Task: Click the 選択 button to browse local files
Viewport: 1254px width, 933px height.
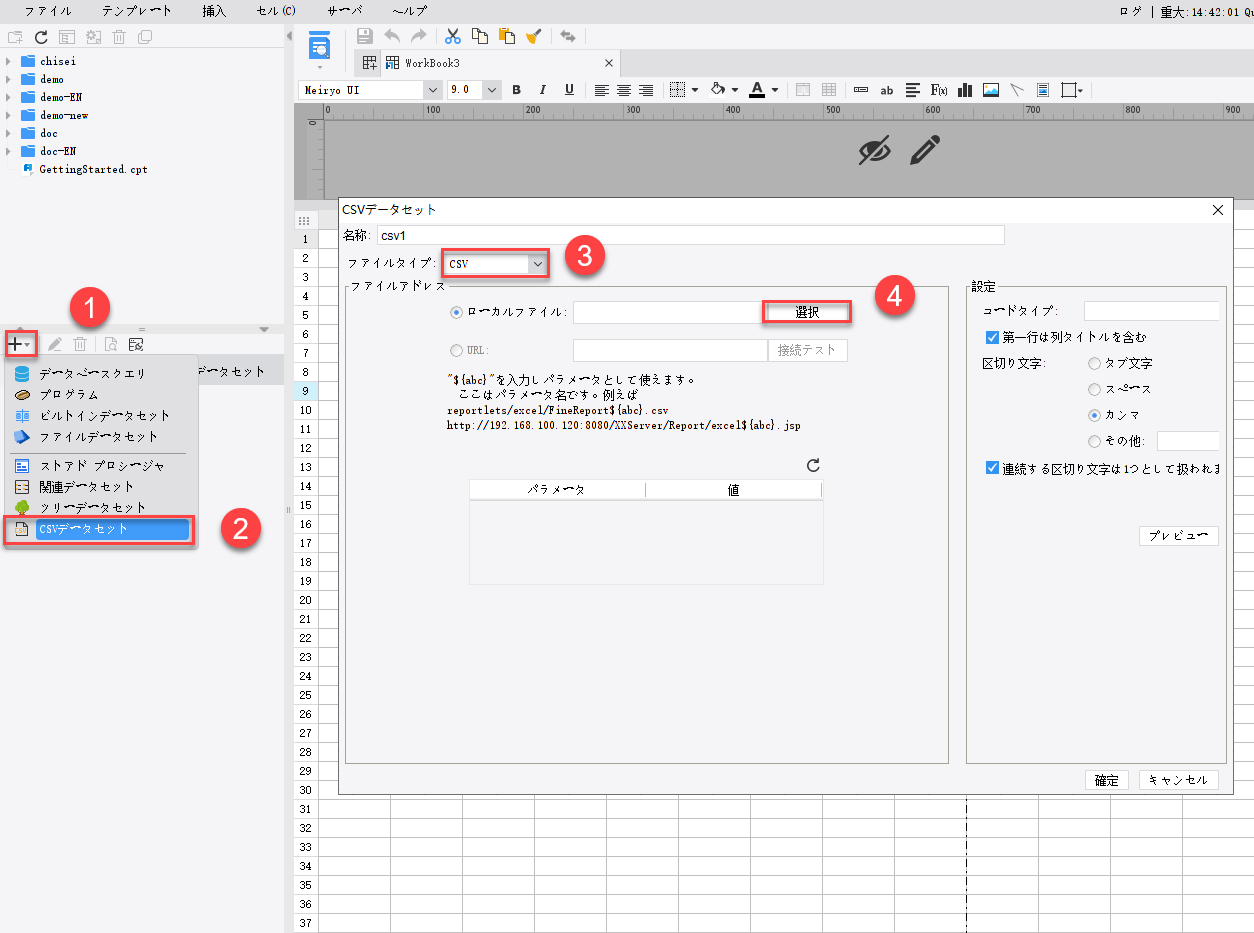Action: point(806,311)
